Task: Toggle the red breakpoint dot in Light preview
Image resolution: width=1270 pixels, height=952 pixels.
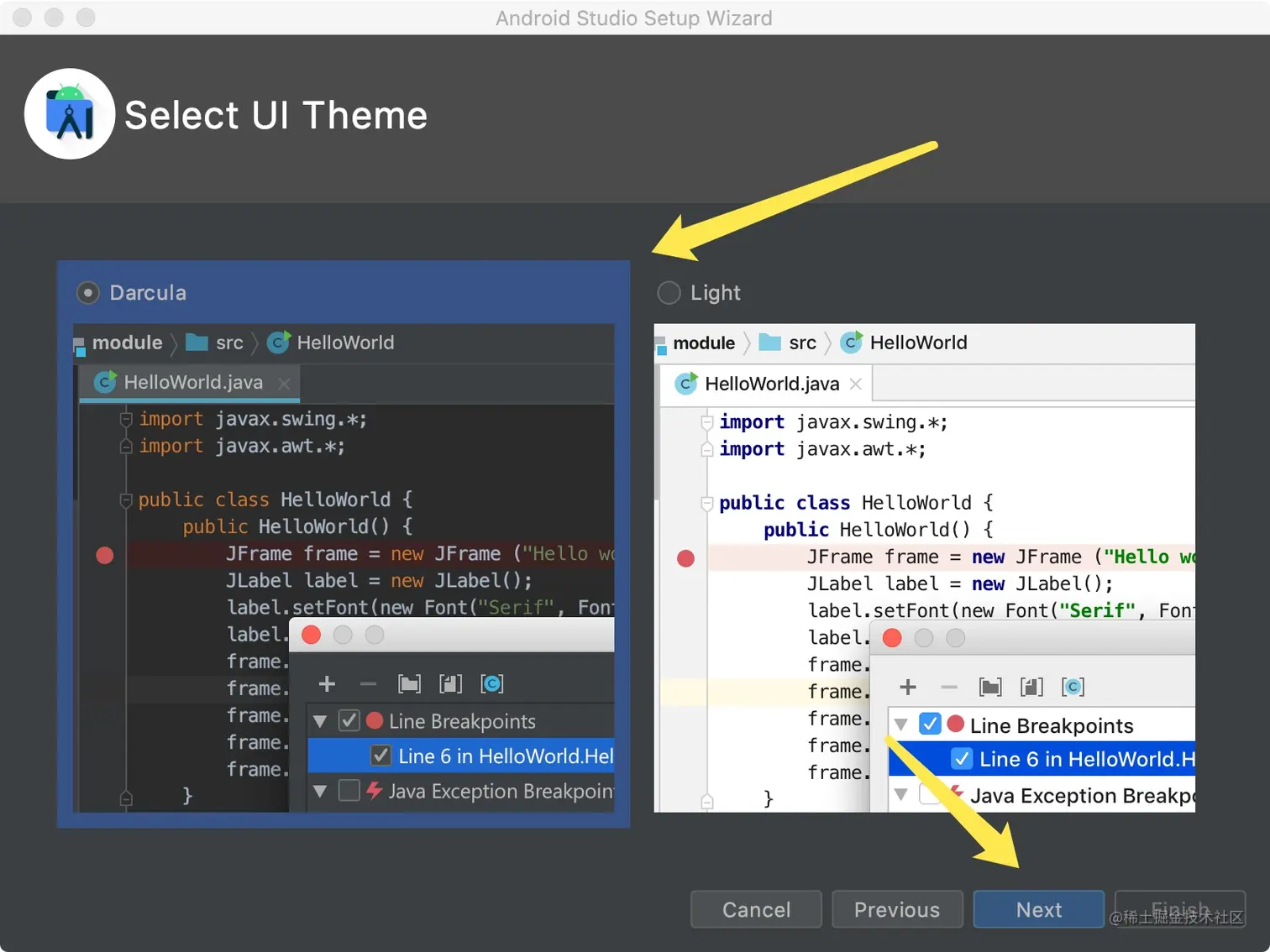Action: tap(685, 558)
